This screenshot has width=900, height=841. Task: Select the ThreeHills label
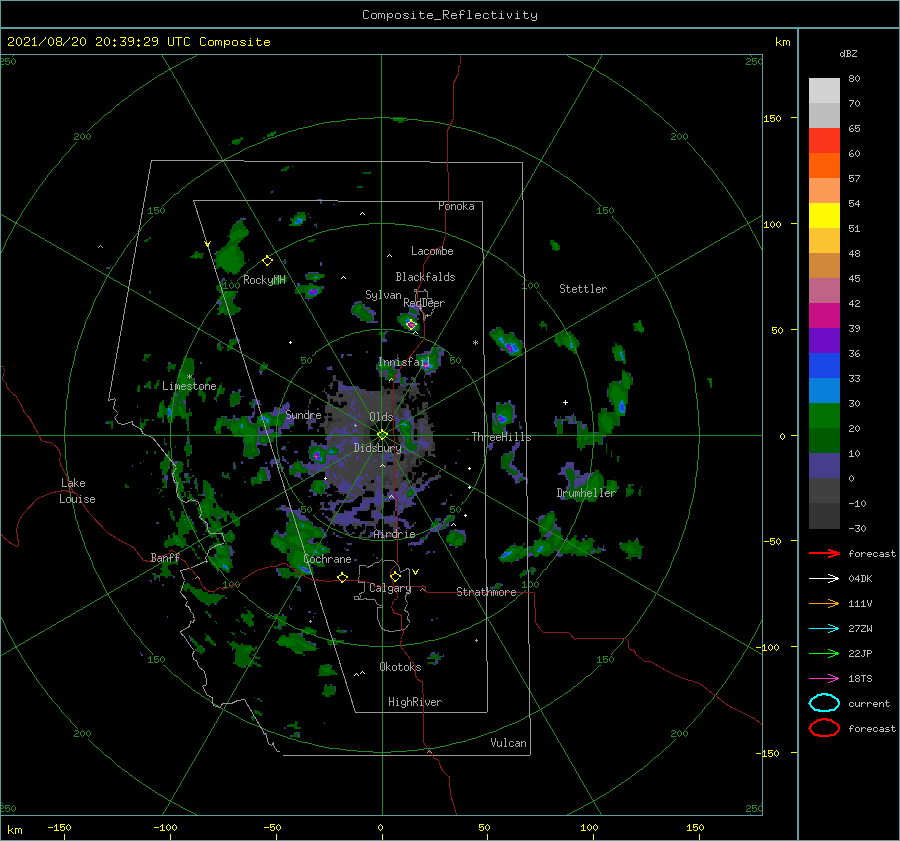(502, 437)
